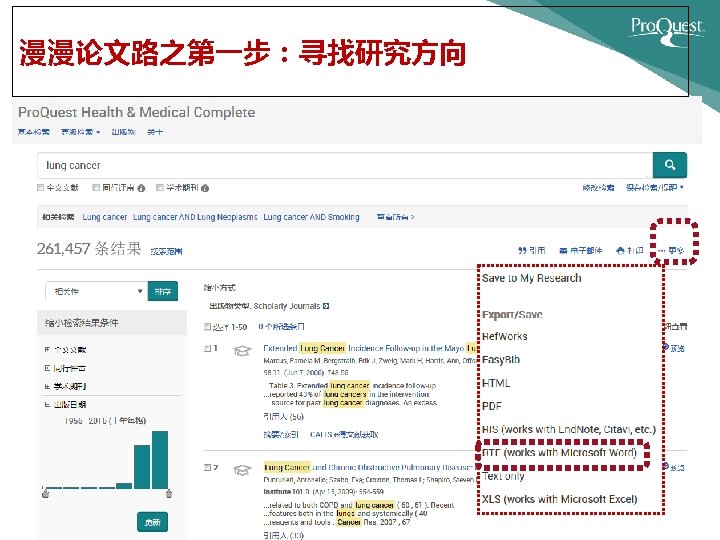This screenshot has width=720, height=540.
Task: Click the left date range slider handle
Action: click(x=45, y=493)
